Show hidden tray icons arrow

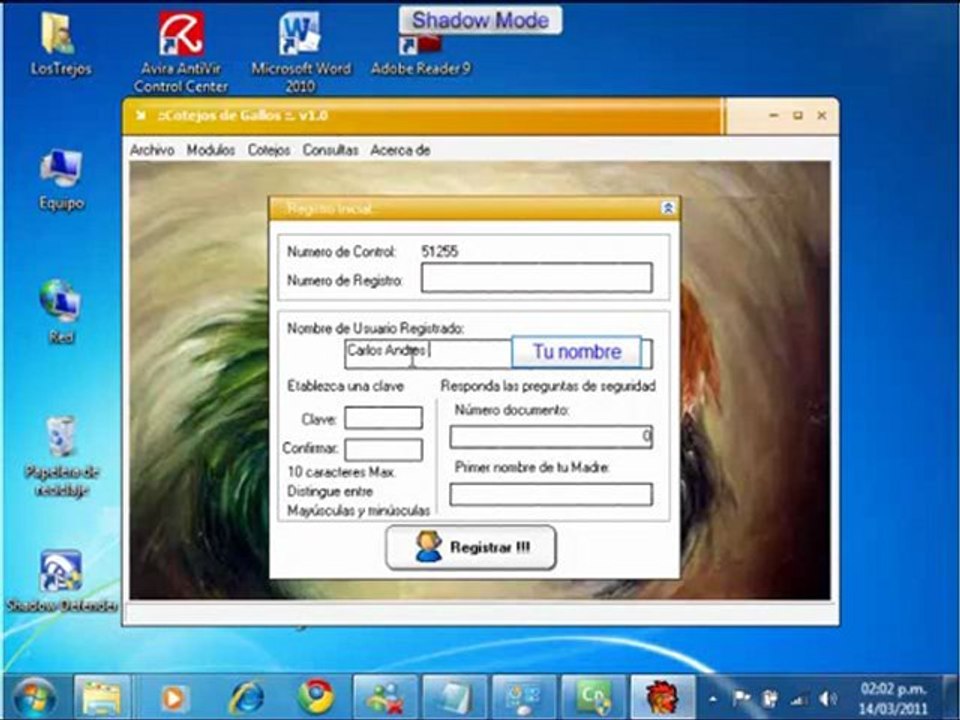point(713,699)
